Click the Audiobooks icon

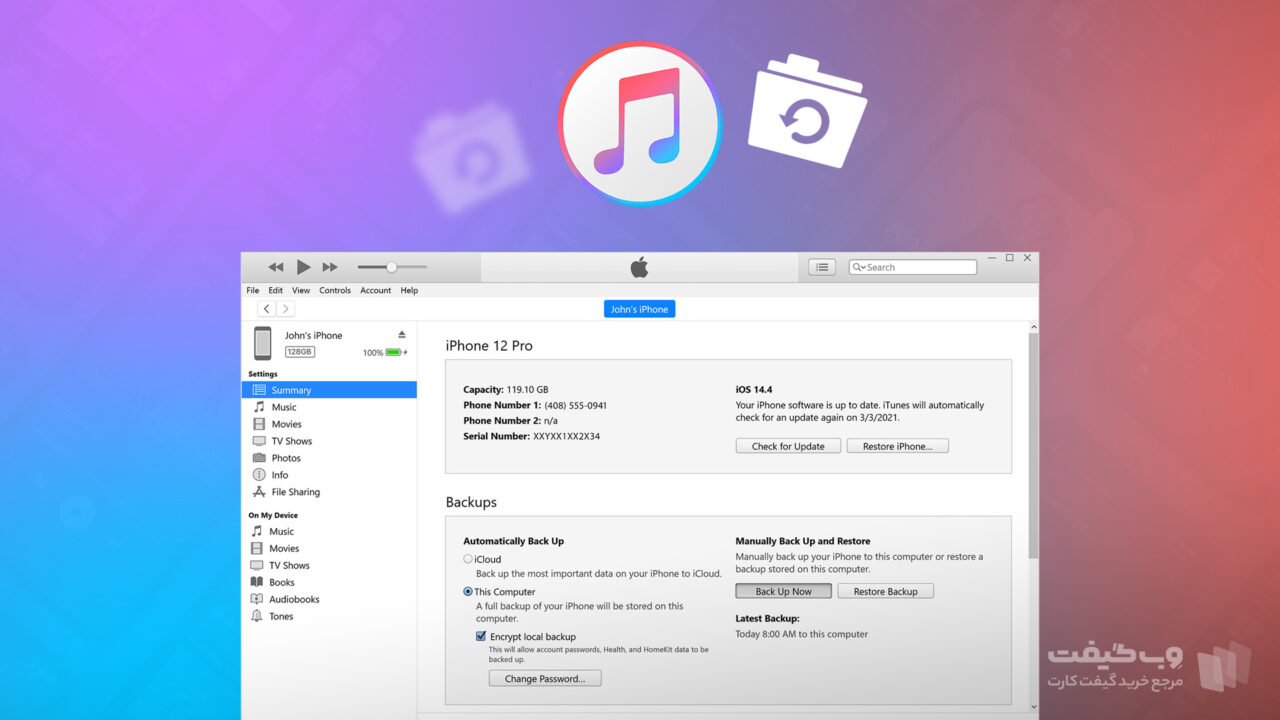point(257,599)
